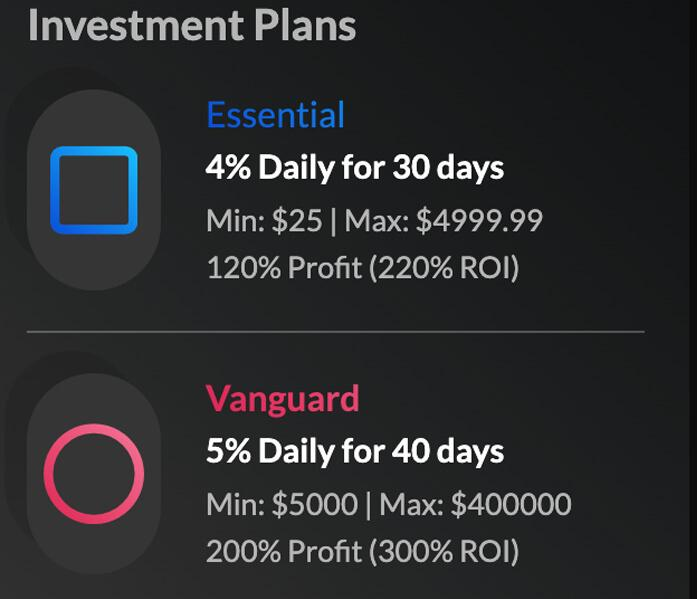
Task: Click the pink circle Vanguard plan icon
Action: tap(93, 474)
